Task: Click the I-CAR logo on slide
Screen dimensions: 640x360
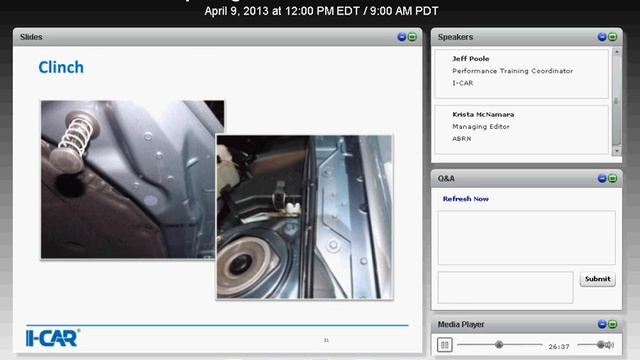Action: point(53,338)
